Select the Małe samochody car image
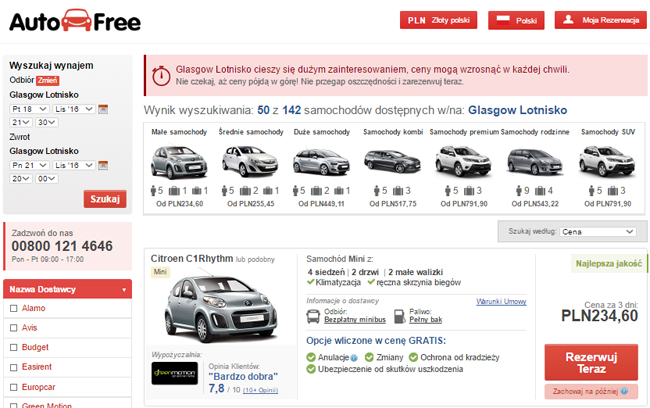The image size is (650, 408). tap(179, 161)
